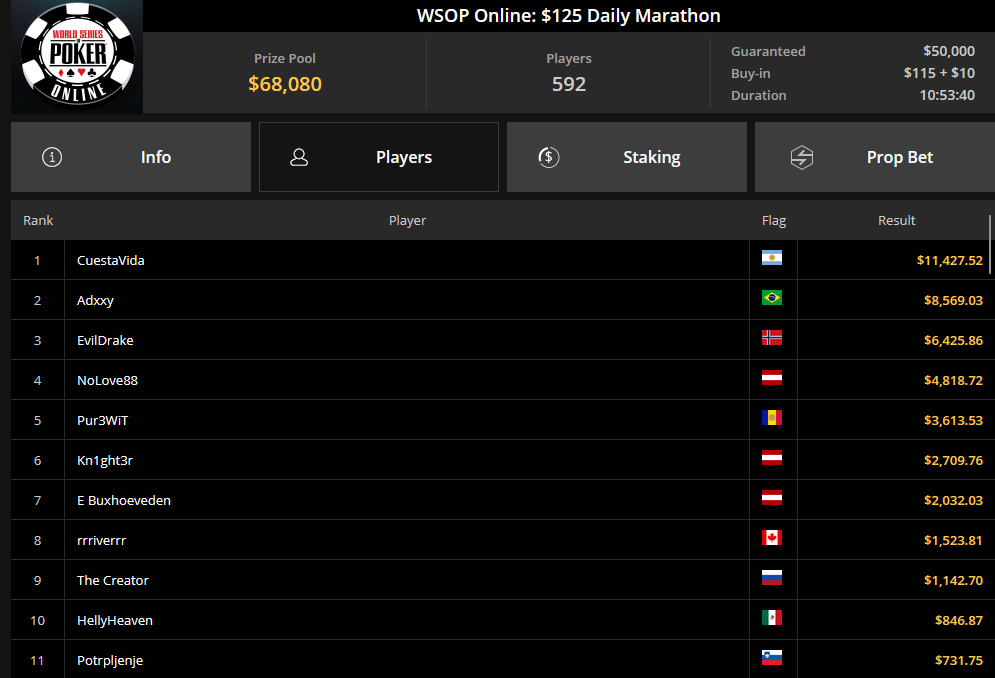Screen dimensions: 995x678
Task: Click the $2,032.03 result
Action: click(x=953, y=500)
